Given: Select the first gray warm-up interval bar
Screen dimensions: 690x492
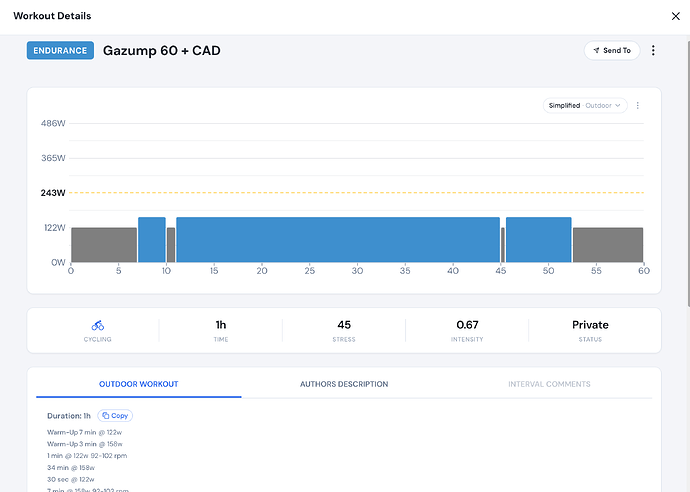Looking at the screenshot, I should [x=104, y=245].
